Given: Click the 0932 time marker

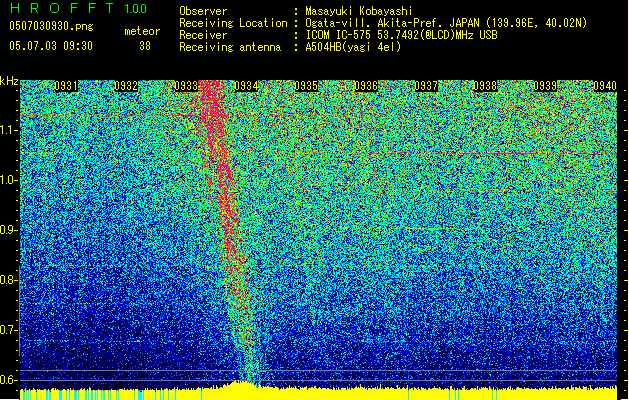Looking at the screenshot, I should pos(126,86).
